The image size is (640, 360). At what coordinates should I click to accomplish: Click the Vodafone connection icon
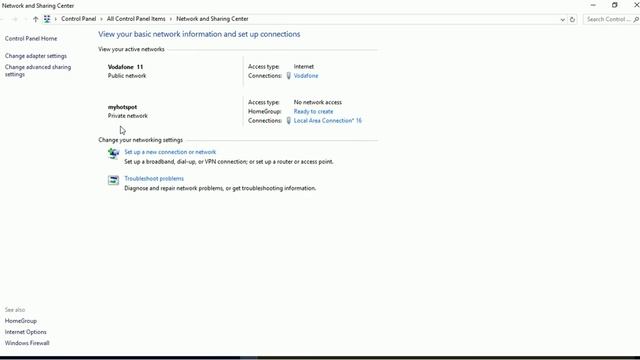pos(289,76)
